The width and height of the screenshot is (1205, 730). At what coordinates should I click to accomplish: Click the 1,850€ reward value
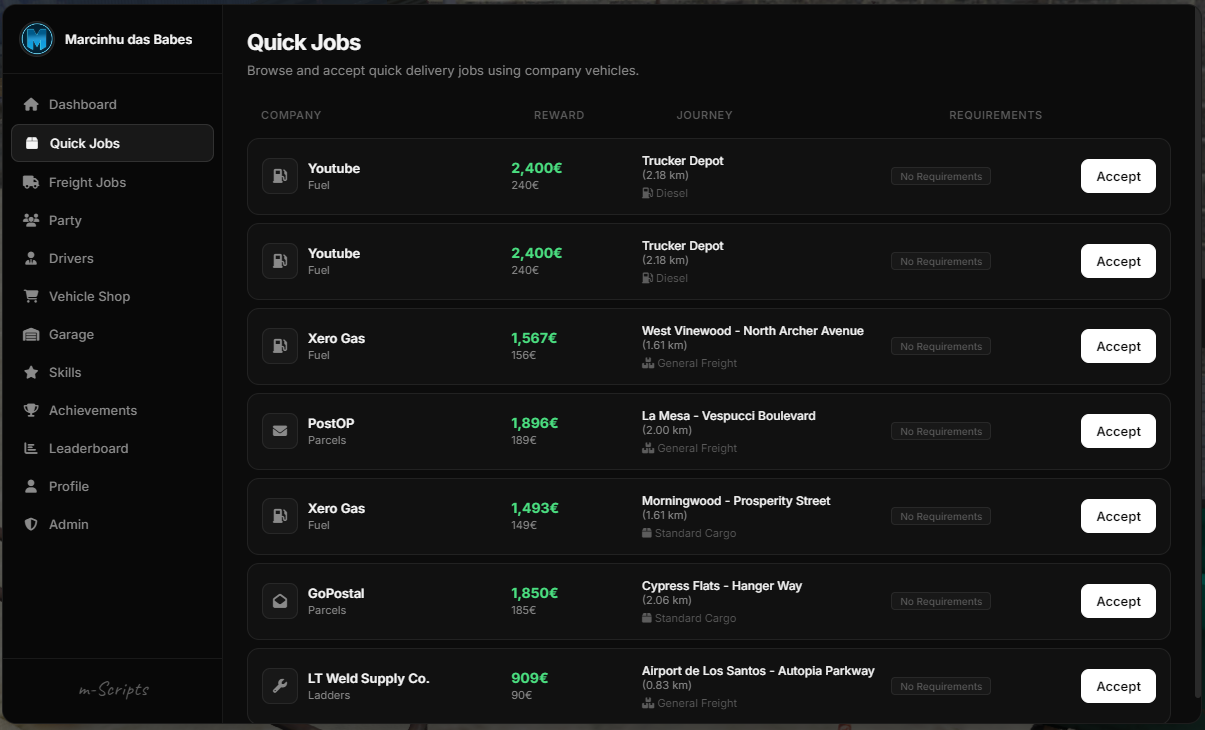point(535,593)
